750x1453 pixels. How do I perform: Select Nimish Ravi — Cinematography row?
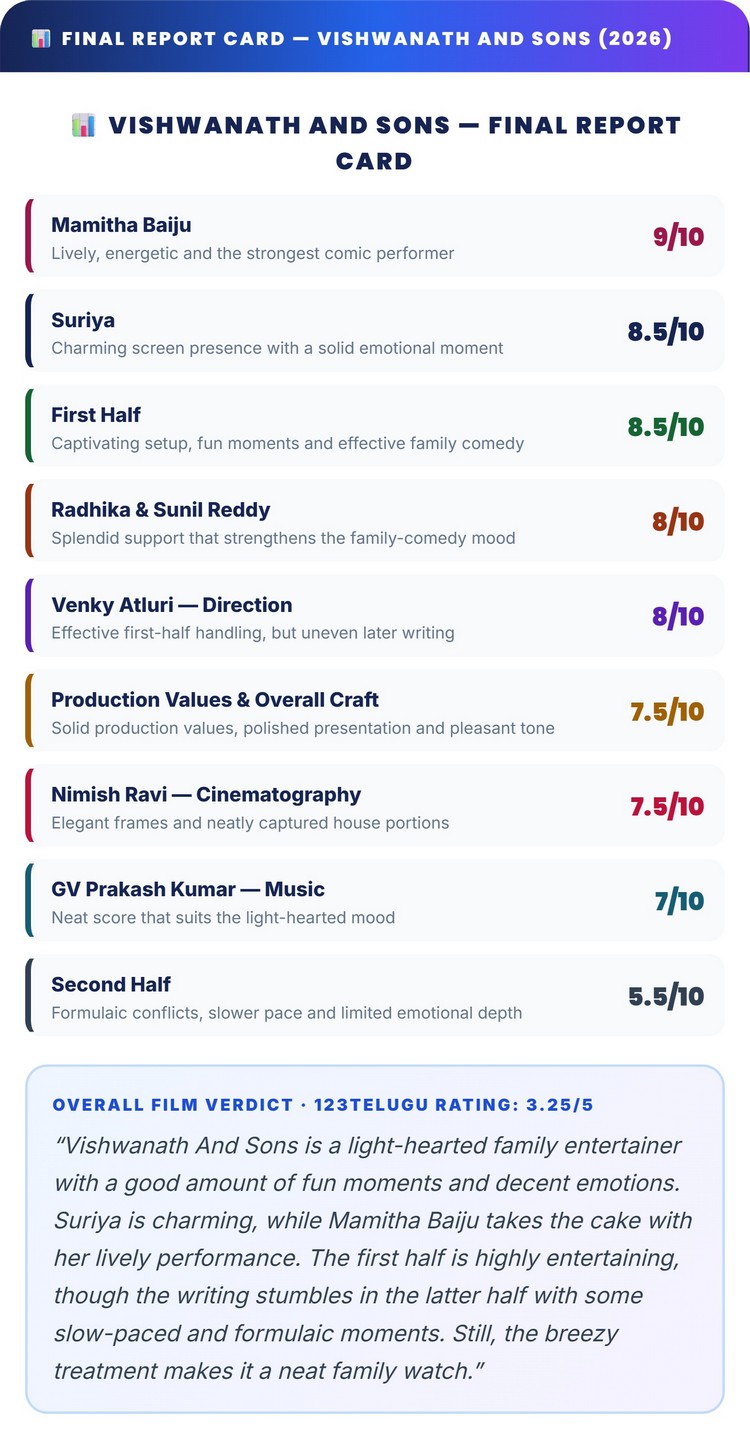375,806
